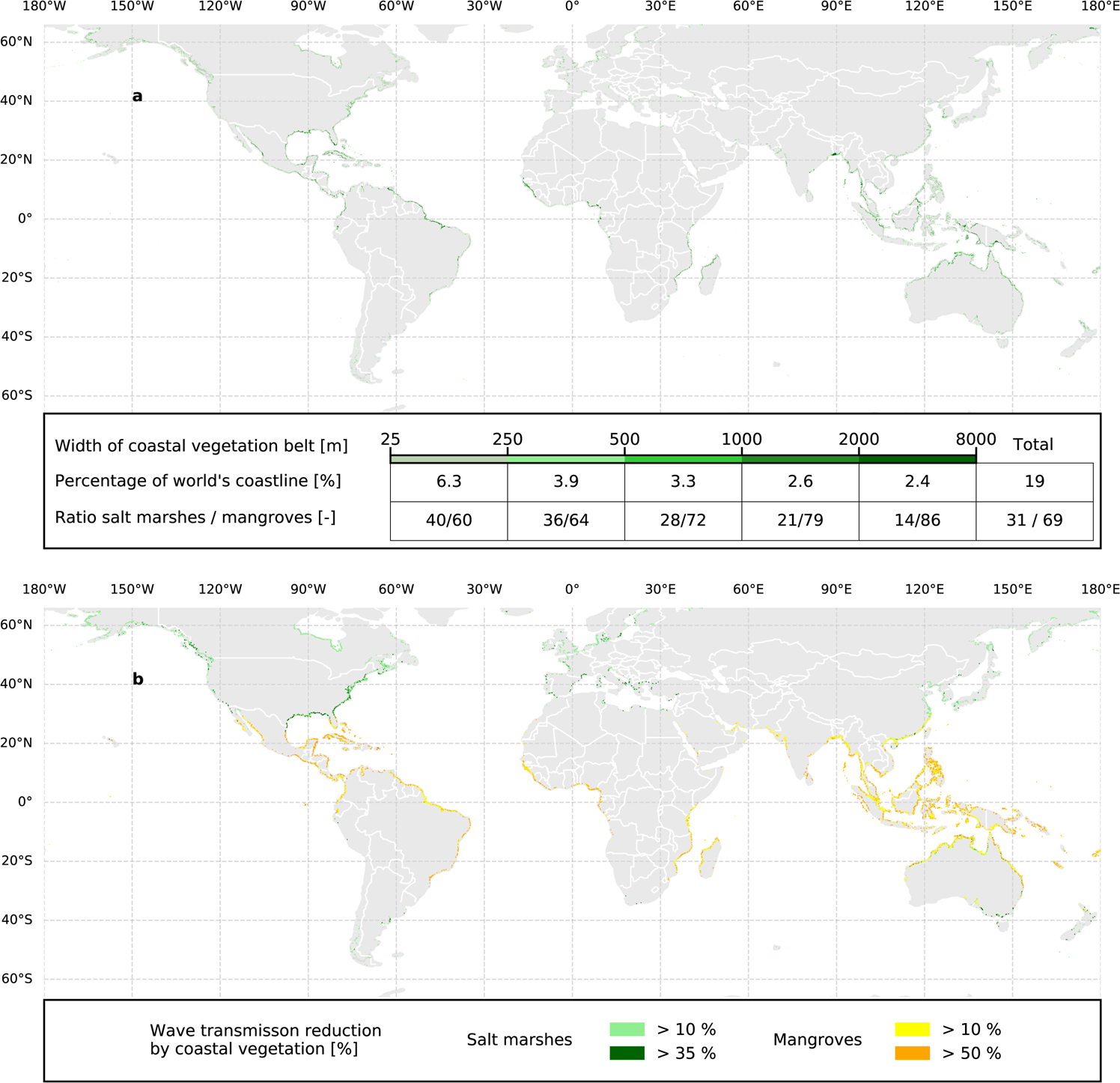The image size is (1120, 1083).
Task: Select the 19 total percentage cell
Action: 1035,482
